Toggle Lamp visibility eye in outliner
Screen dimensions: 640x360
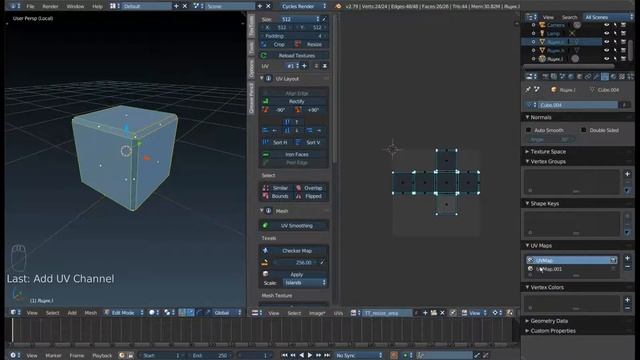[607, 33]
